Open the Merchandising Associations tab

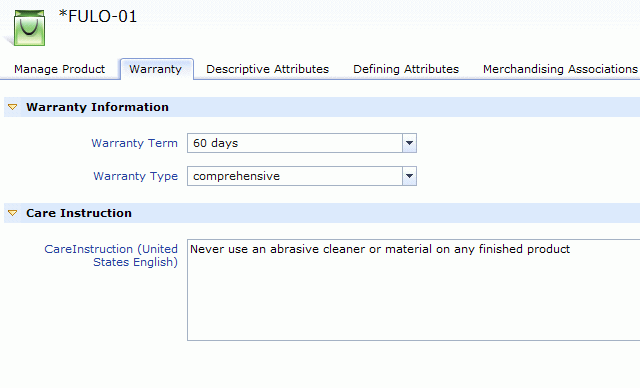tap(560, 69)
